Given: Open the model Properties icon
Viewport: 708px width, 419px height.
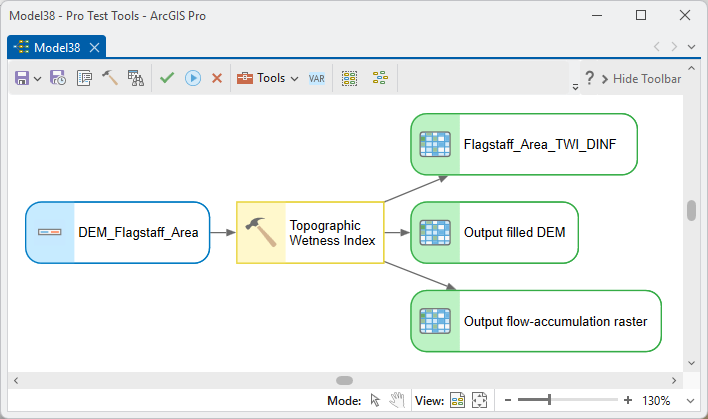Looking at the screenshot, I should [x=84, y=78].
